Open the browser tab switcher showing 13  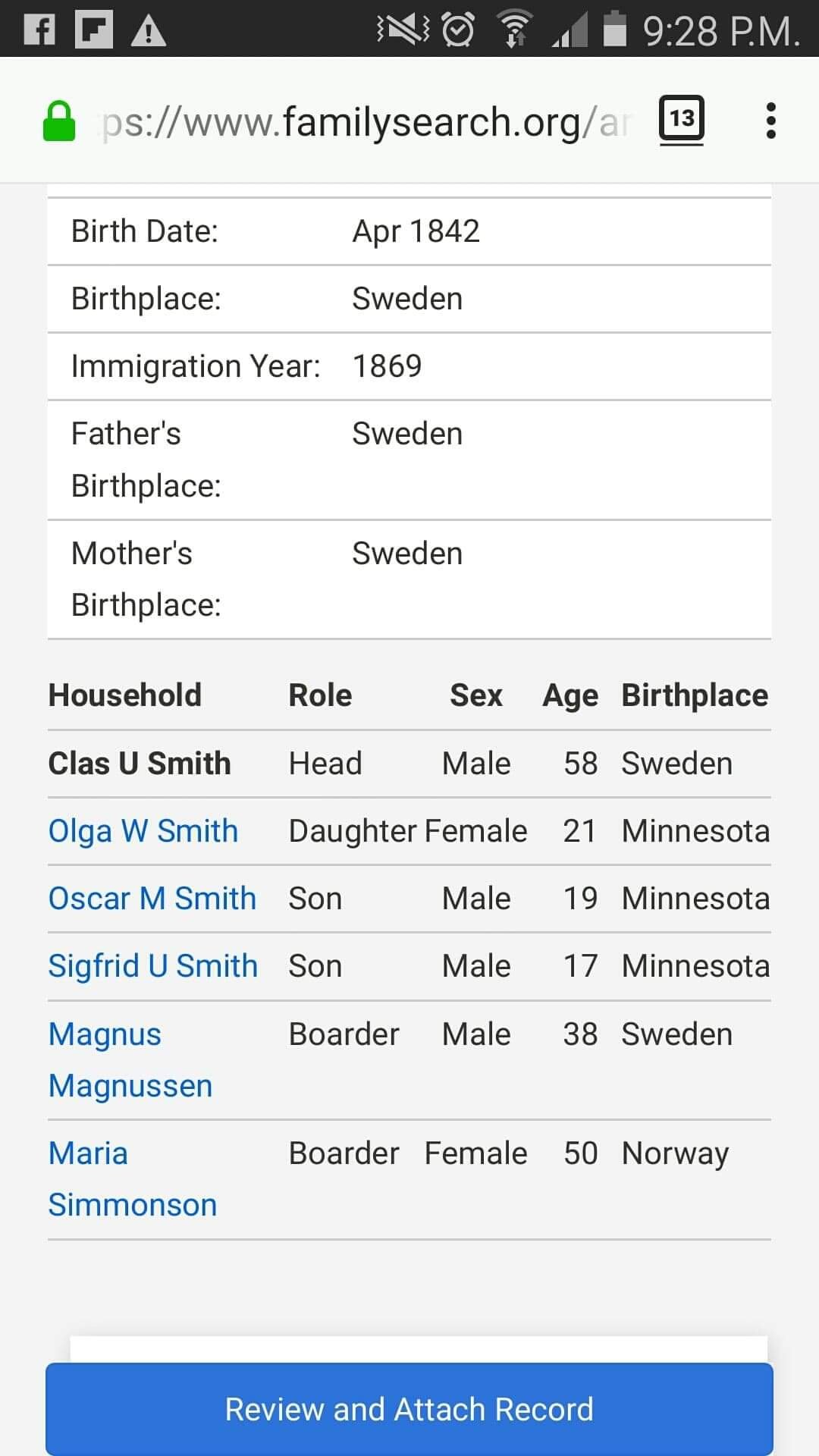pos(681,119)
